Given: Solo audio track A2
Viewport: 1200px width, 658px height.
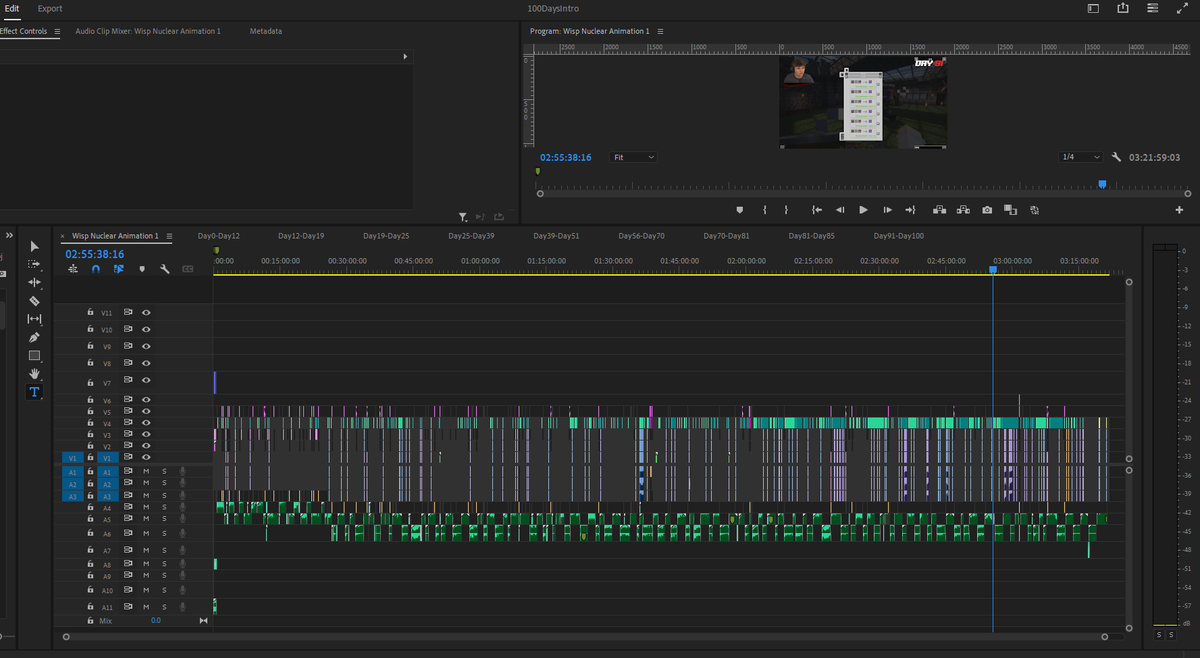Looking at the screenshot, I should point(164,484).
